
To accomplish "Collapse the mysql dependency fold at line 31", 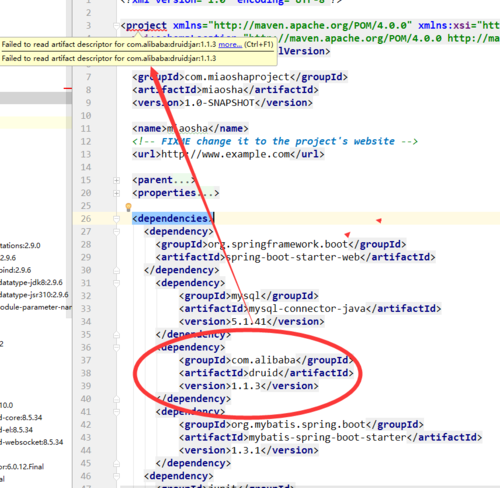I will click(116, 283).
